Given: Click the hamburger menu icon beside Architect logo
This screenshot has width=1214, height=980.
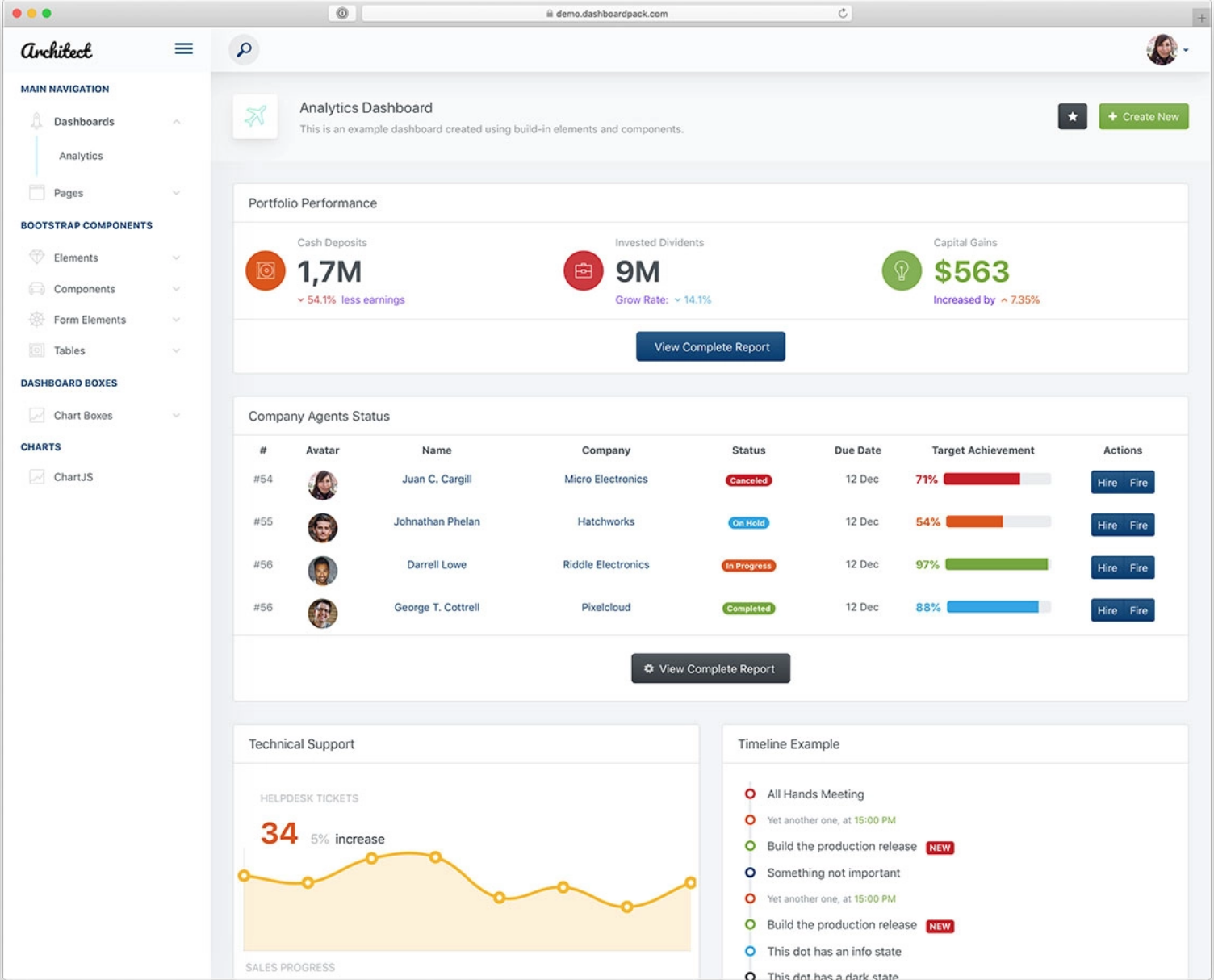Looking at the screenshot, I should point(184,48).
